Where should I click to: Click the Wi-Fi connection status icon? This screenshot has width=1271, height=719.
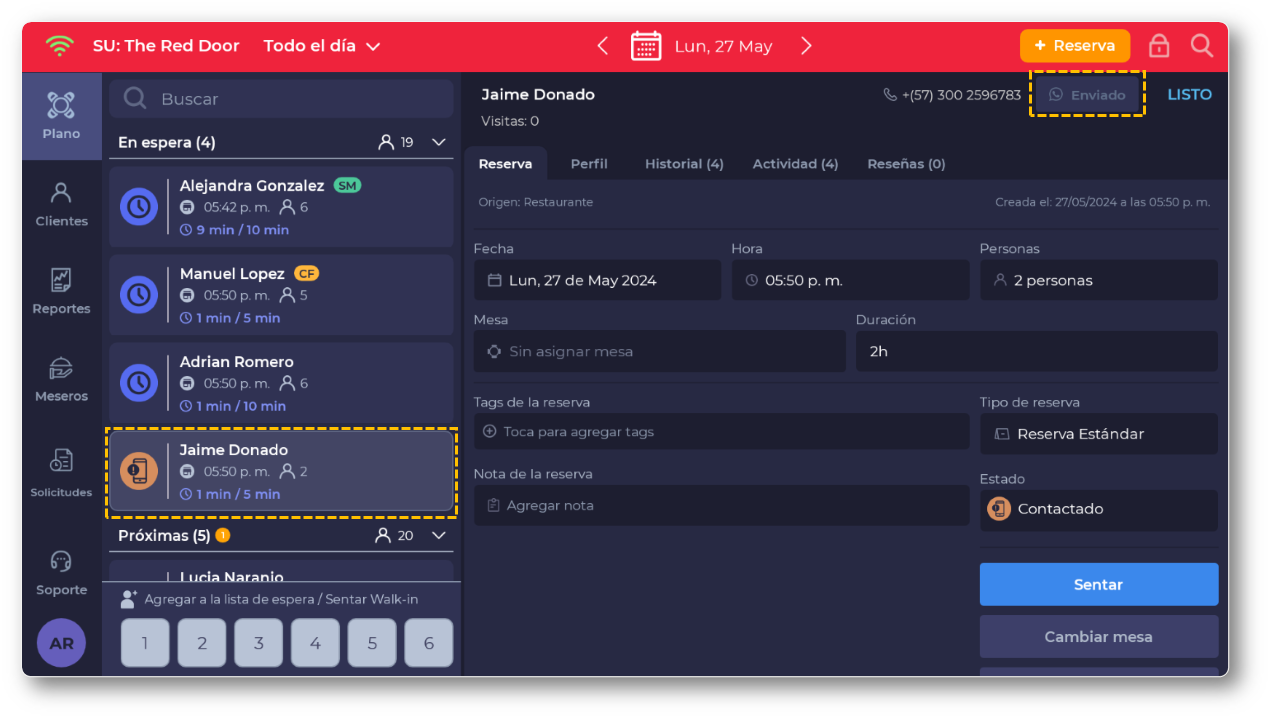point(59,46)
